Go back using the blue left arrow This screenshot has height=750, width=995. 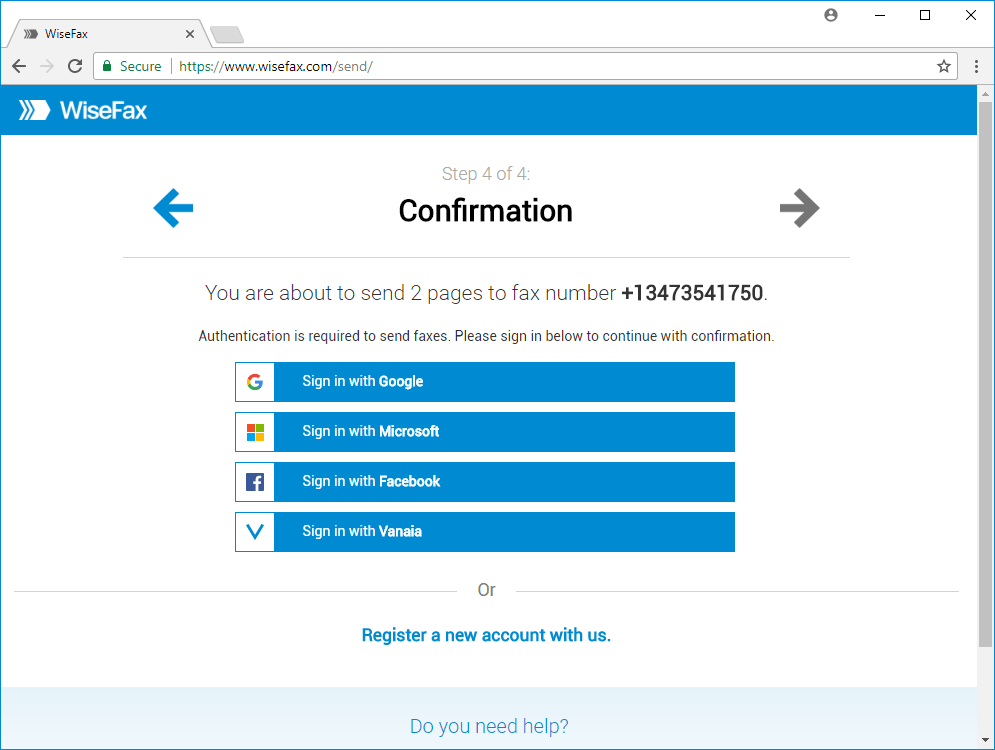pyautogui.click(x=173, y=208)
